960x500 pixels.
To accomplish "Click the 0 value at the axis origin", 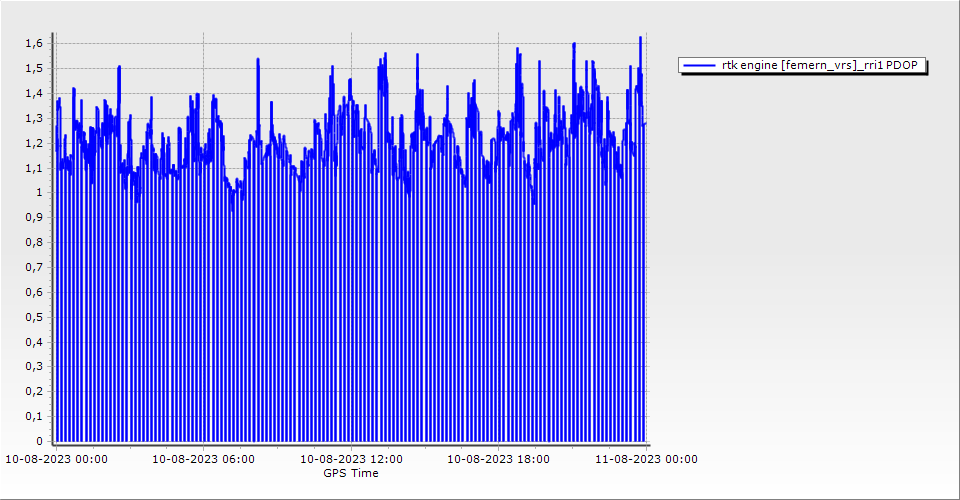I will tap(40, 441).
